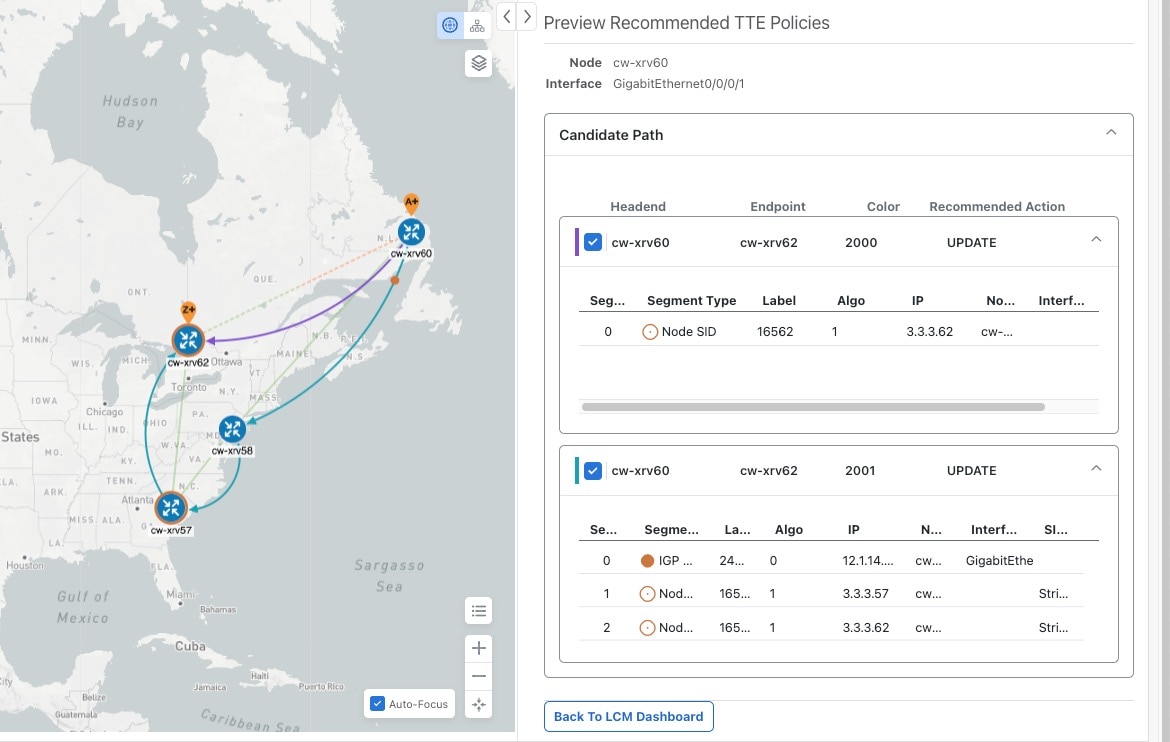This screenshot has width=1170, height=742.
Task: Collapse the Candidate Path section
Action: tap(1110, 134)
